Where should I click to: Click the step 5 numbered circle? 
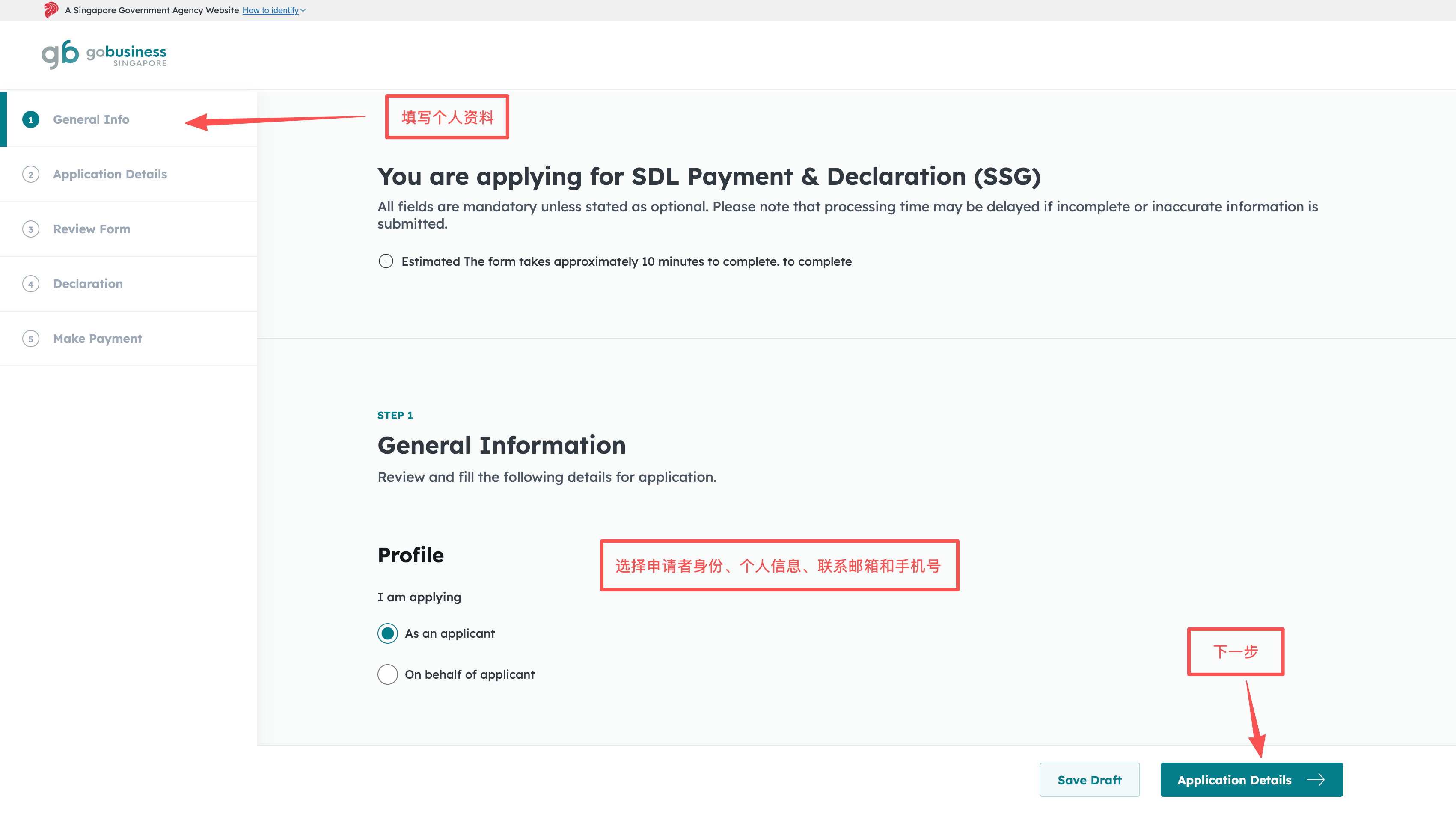pos(30,338)
